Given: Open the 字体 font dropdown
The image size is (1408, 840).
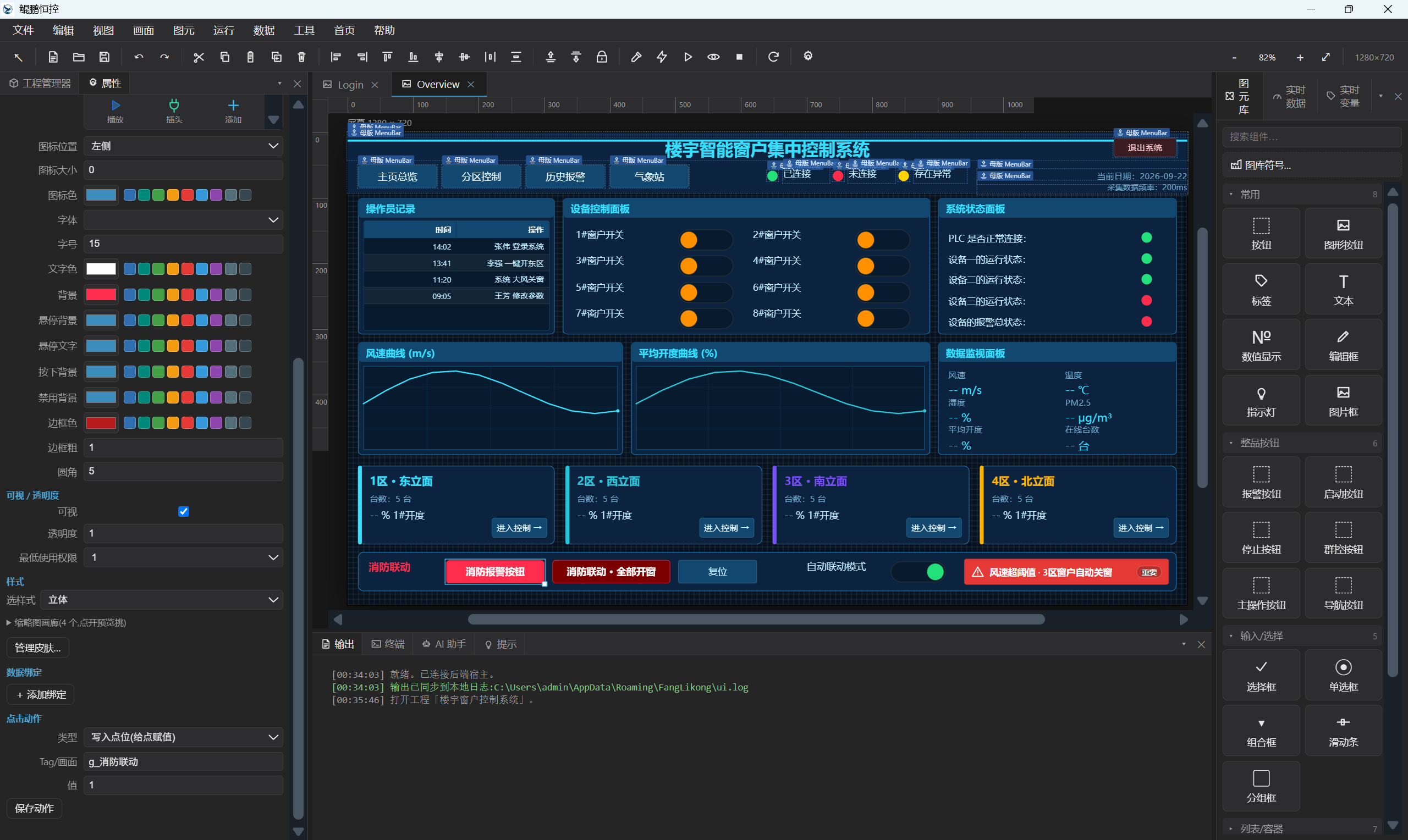Looking at the screenshot, I should click(x=184, y=220).
